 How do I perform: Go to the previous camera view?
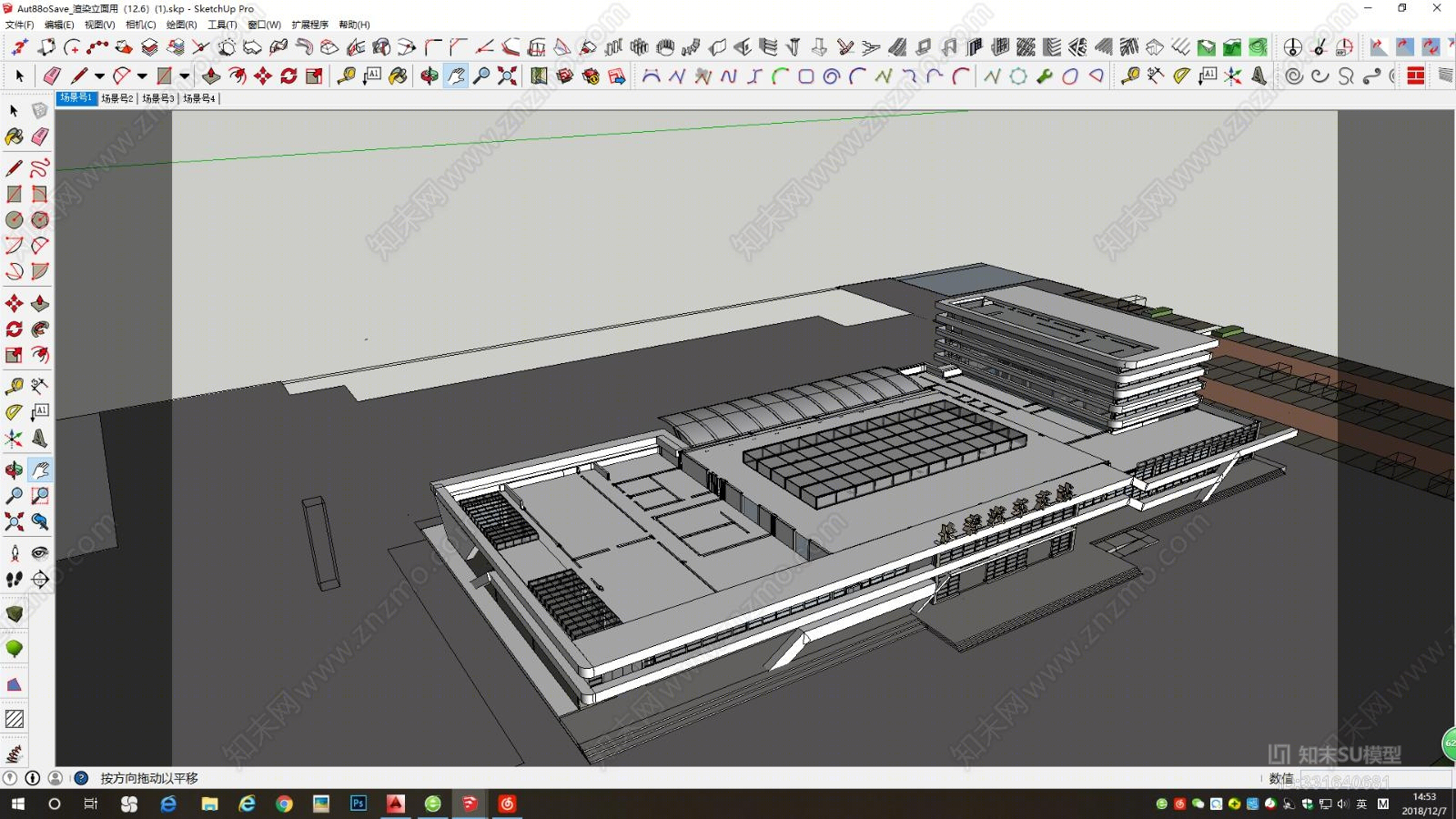coord(39,521)
